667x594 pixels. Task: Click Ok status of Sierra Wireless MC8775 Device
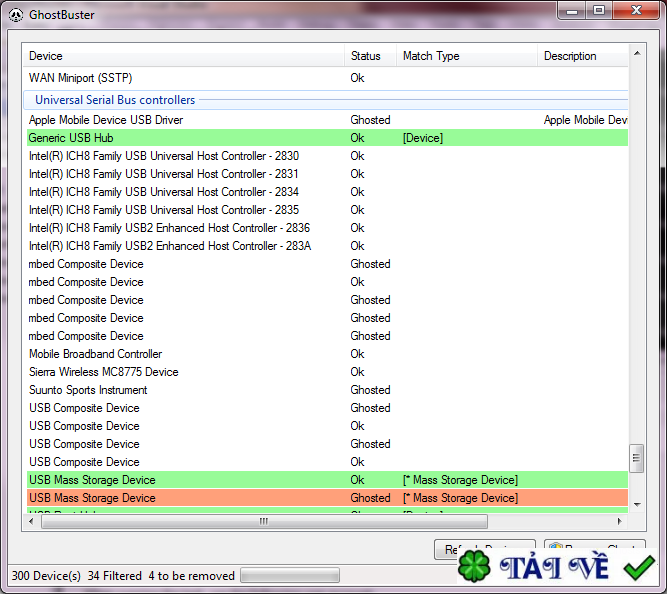(x=357, y=372)
